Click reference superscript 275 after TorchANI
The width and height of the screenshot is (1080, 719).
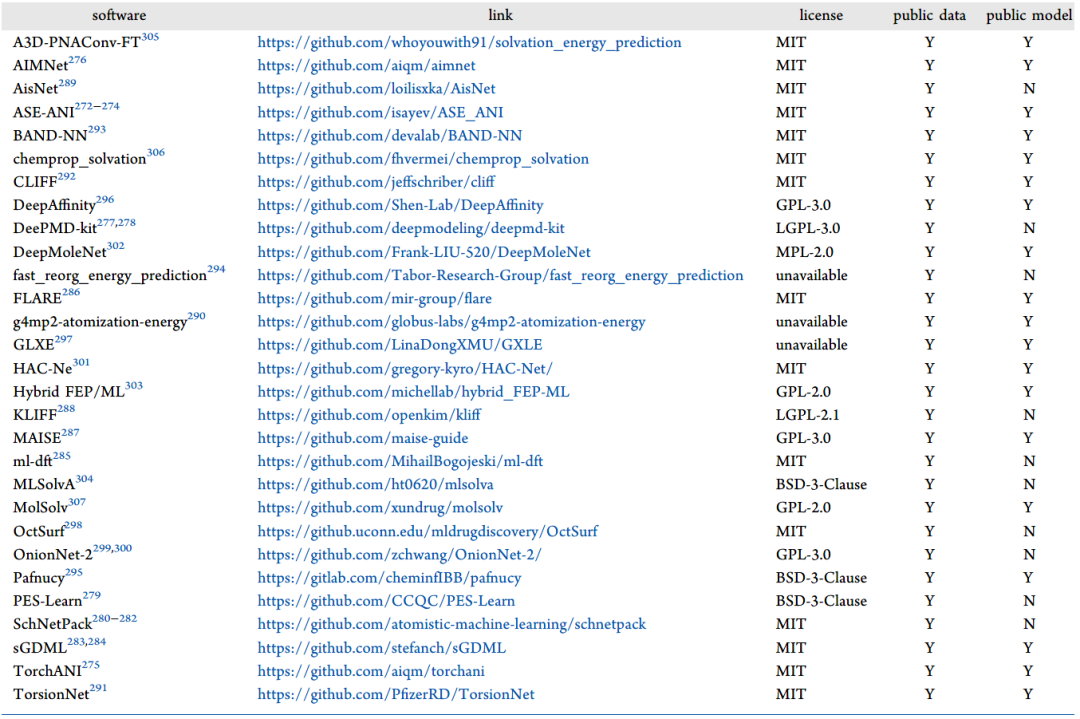click(x=91, y=665)
